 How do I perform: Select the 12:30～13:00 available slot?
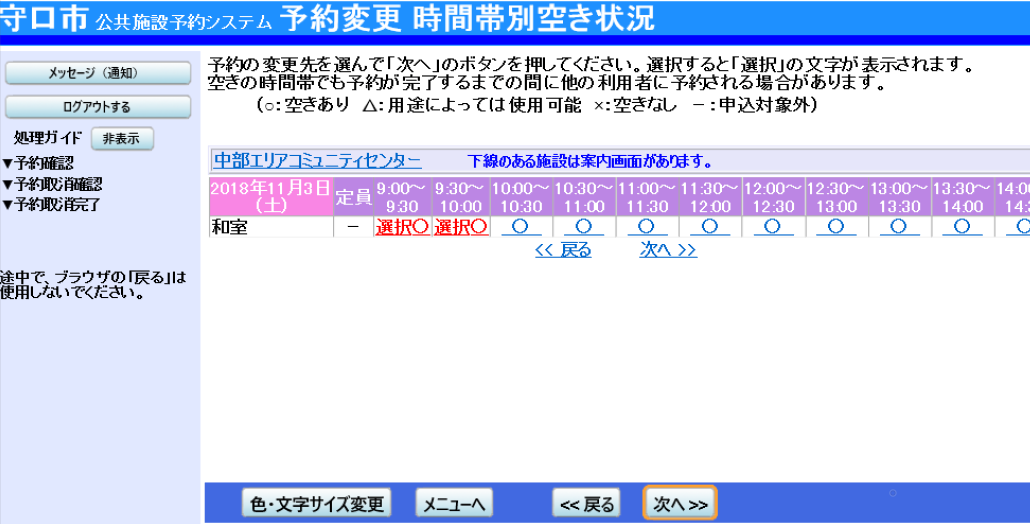[x=836, y=227]
